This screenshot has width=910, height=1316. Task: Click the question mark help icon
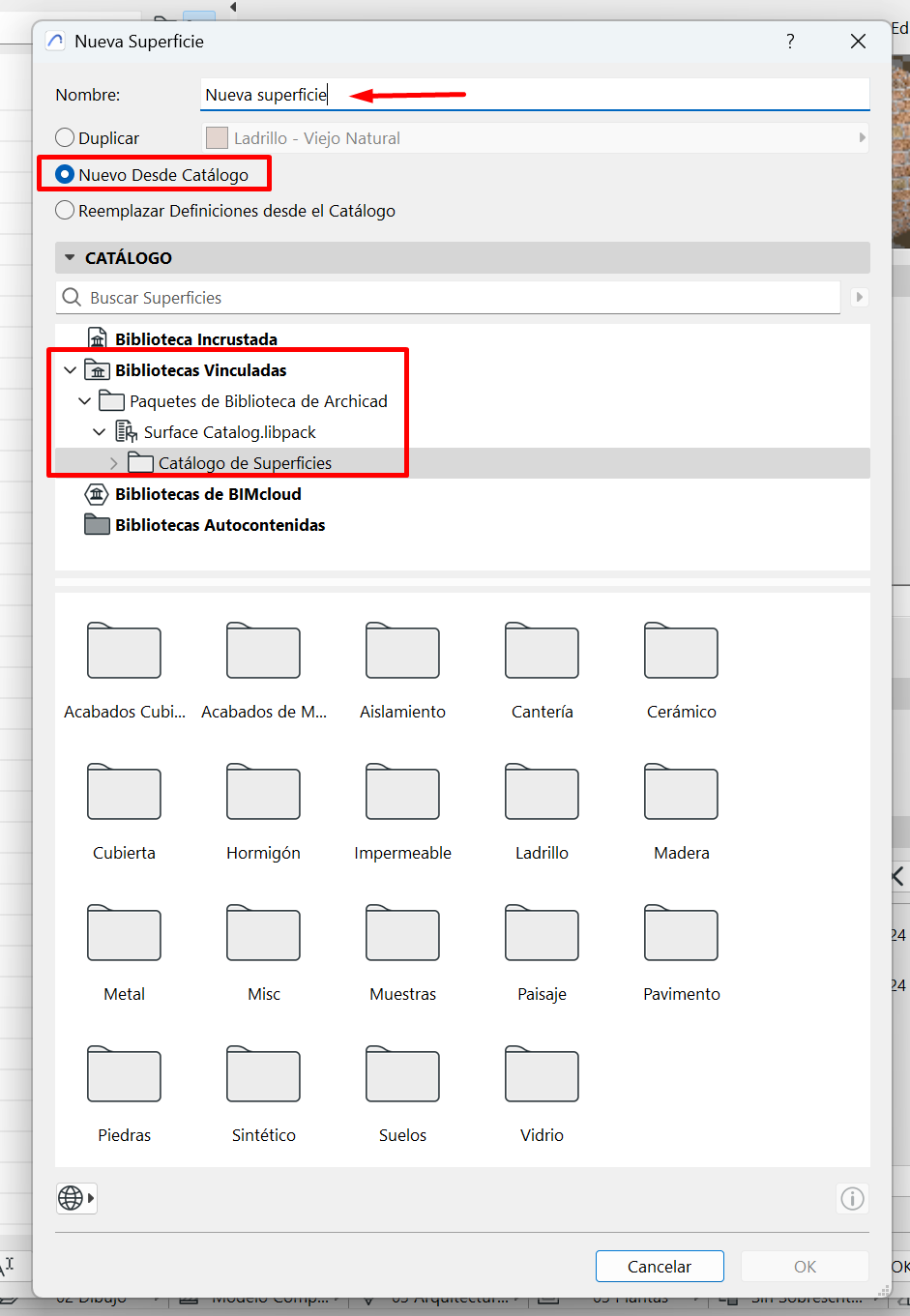tap(790, 42)
